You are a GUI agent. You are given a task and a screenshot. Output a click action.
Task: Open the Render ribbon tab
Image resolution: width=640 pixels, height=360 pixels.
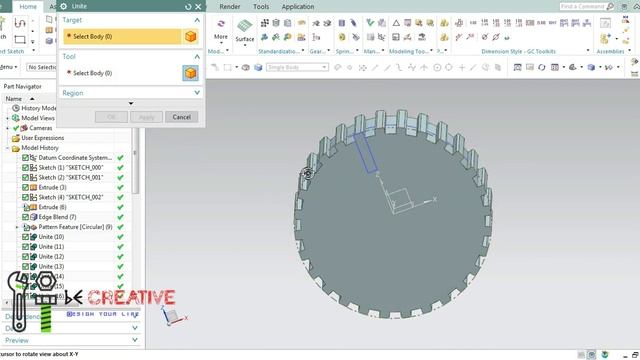click(x=230, y=7)
